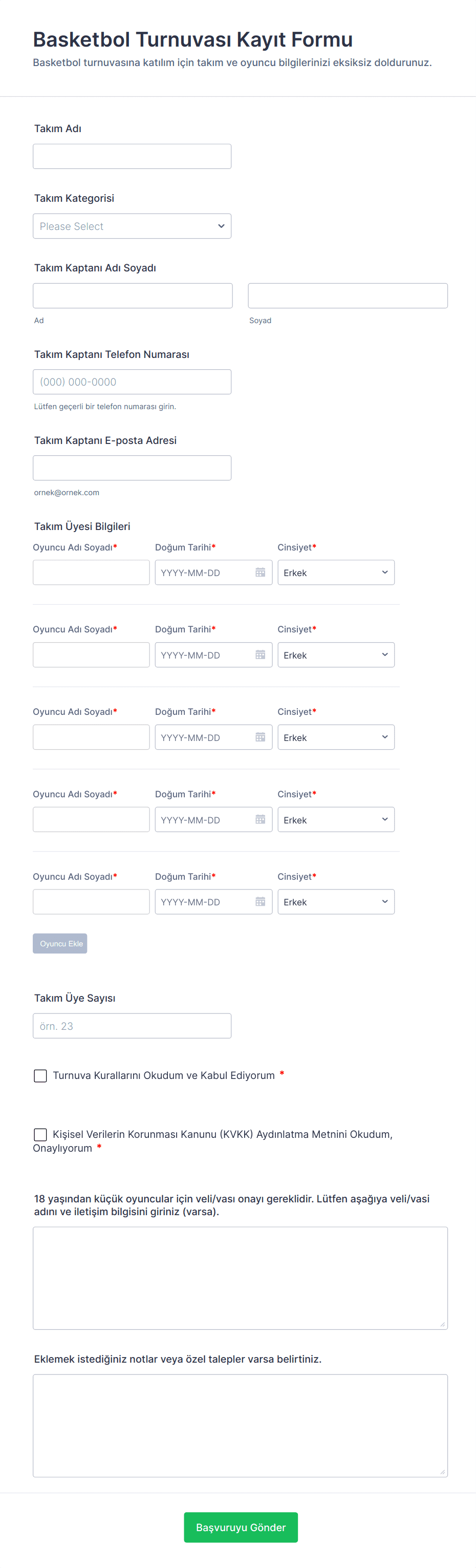Focus the captain phone number field

point(132,382)
